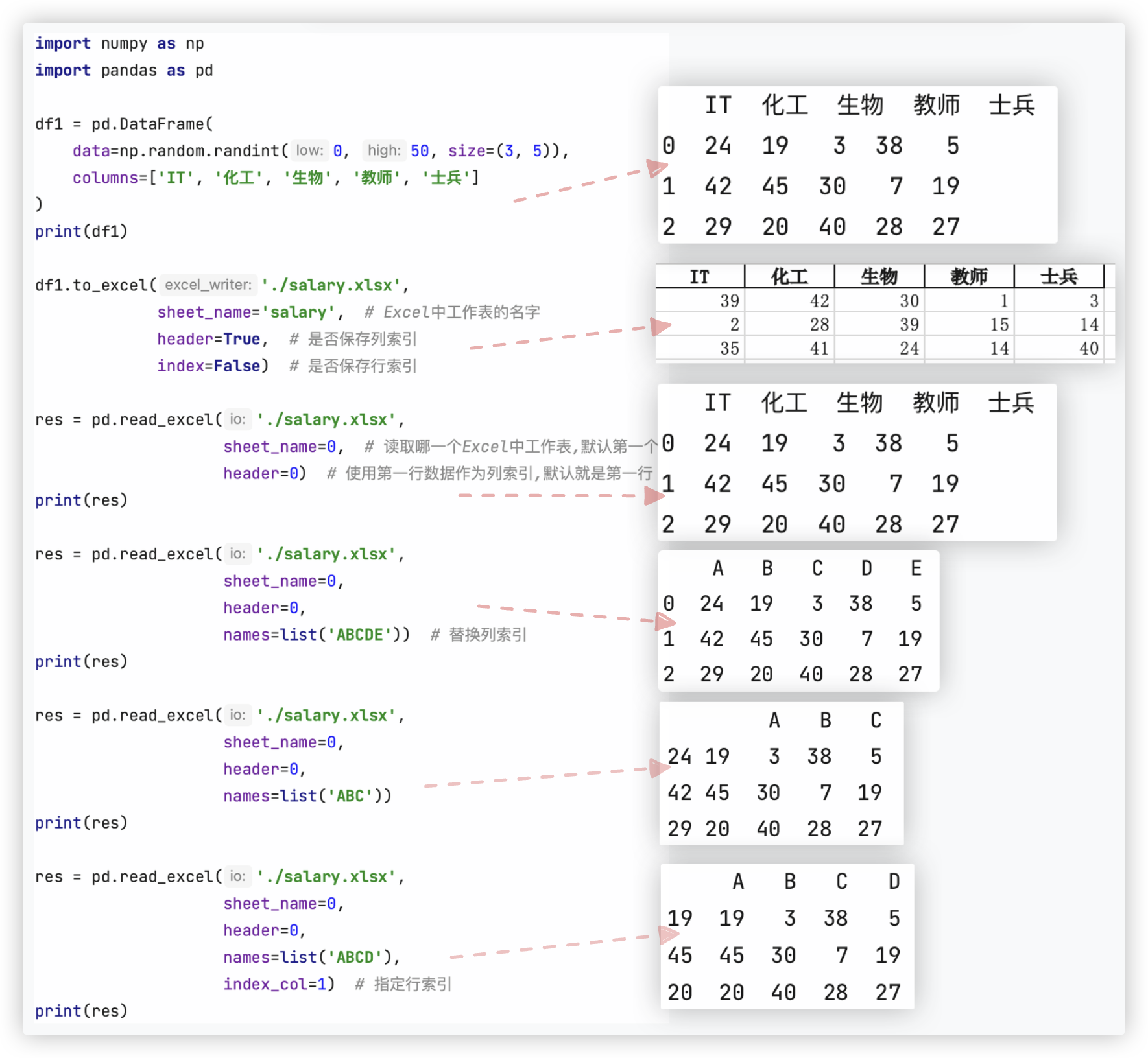Image resolution: width=1148 pixels, height=1058 pixels.
Task: Select the bold 'IT' header cell in spreadsheet
Action: point(699,277)
